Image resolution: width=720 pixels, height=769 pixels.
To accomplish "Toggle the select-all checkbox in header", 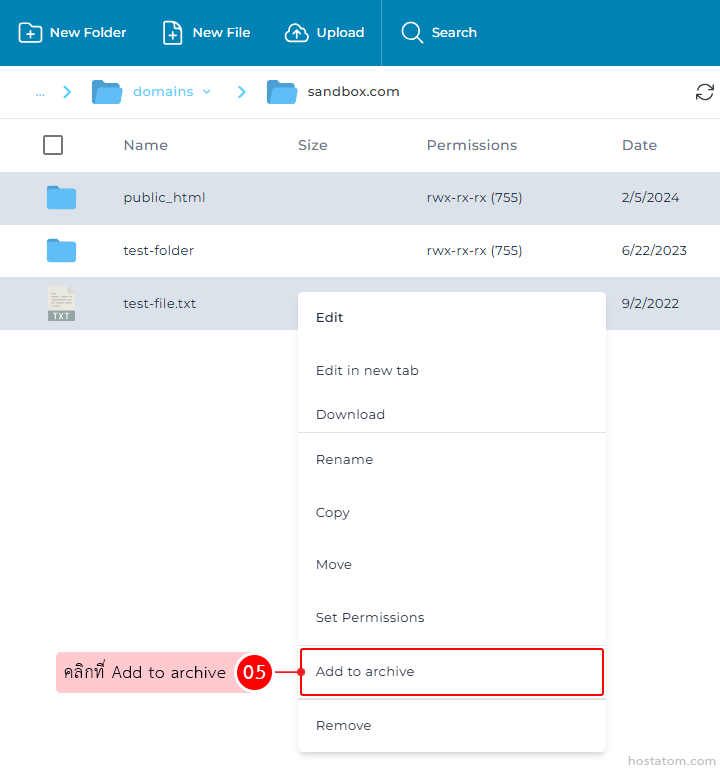I will click(x=53, y=145).
